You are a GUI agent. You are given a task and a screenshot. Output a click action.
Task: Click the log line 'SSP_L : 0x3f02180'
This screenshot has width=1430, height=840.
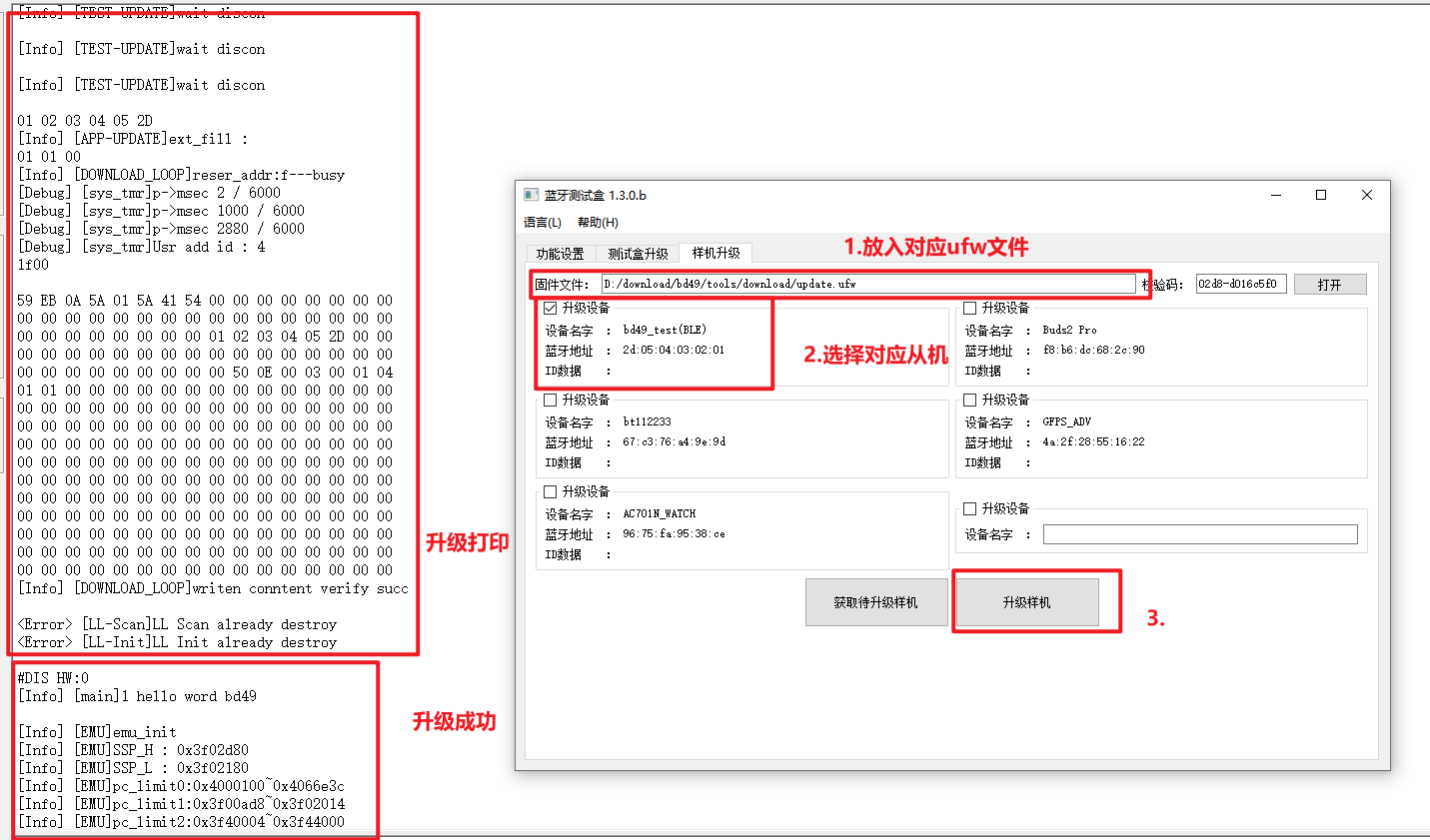(133, 768)
